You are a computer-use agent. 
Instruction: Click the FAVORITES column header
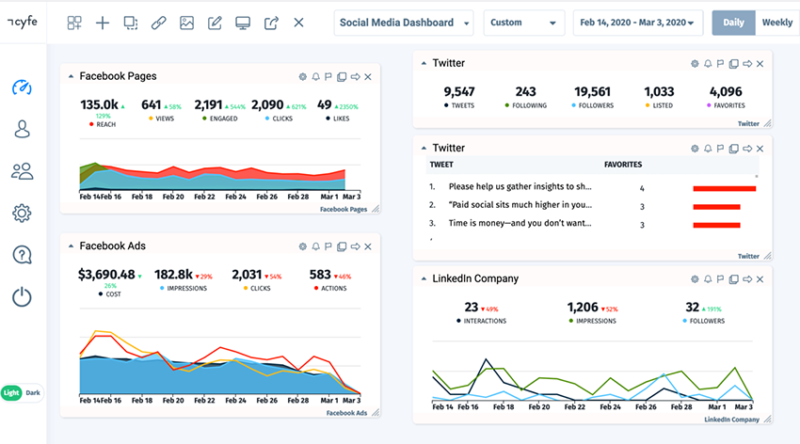(x=623, y=165)
